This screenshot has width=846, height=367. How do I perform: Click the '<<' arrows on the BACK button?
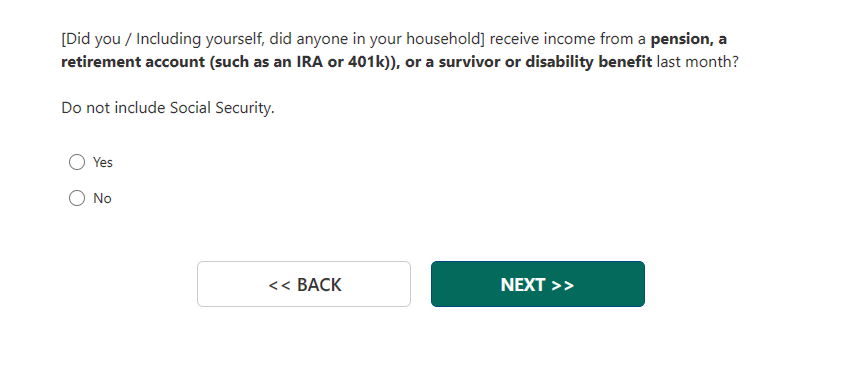[x=280, y=285]
